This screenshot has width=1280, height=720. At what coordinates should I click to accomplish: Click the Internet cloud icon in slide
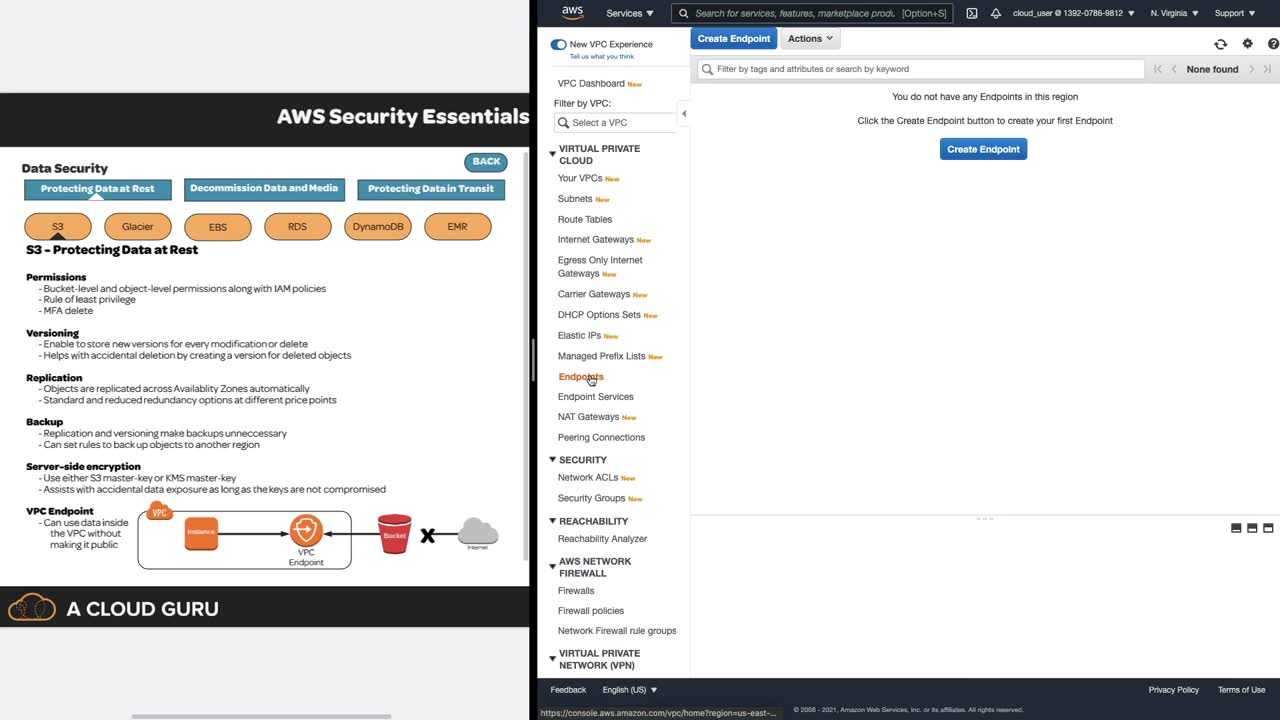point(478,532)
